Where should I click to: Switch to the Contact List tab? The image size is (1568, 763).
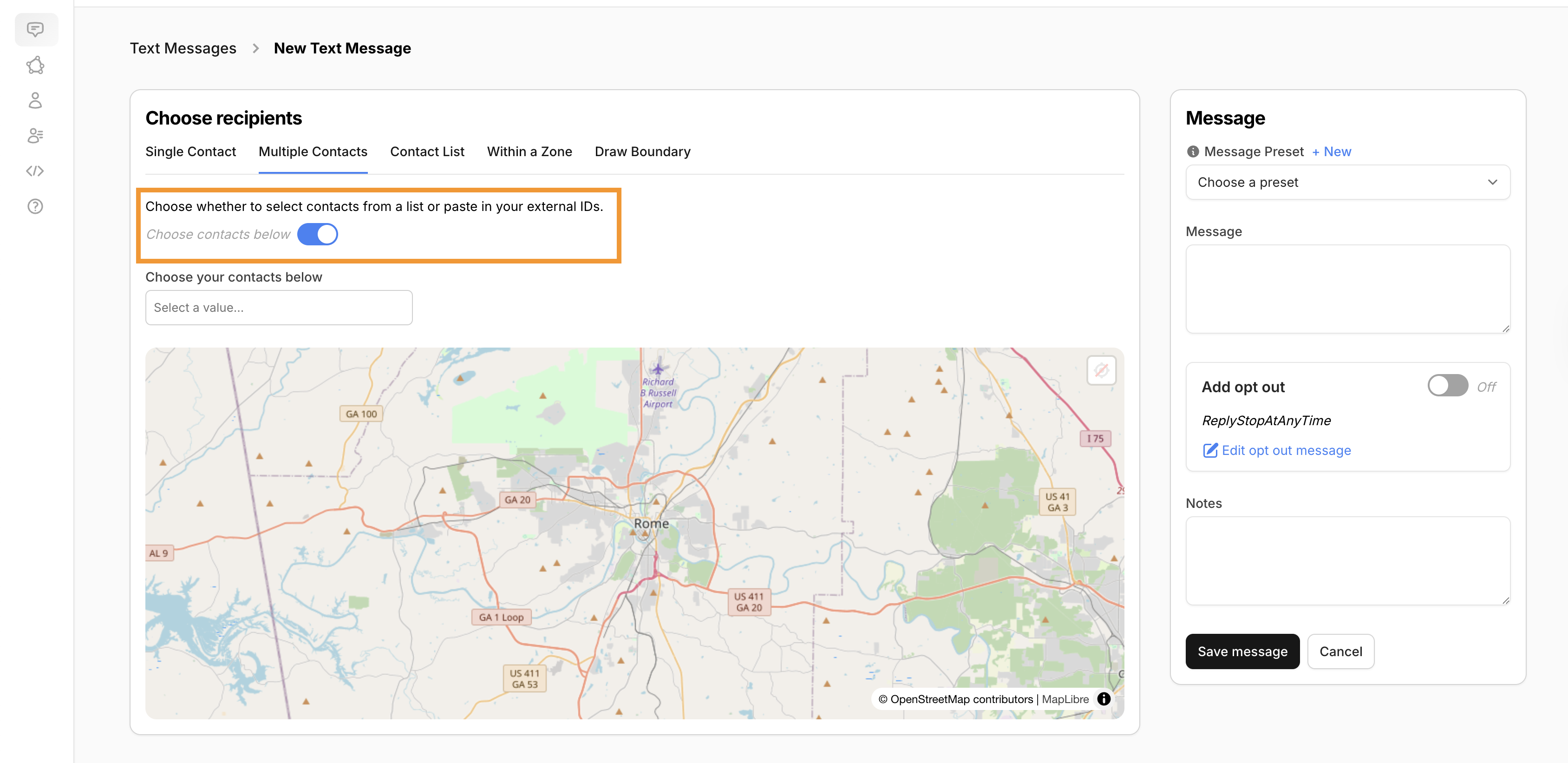427,151
